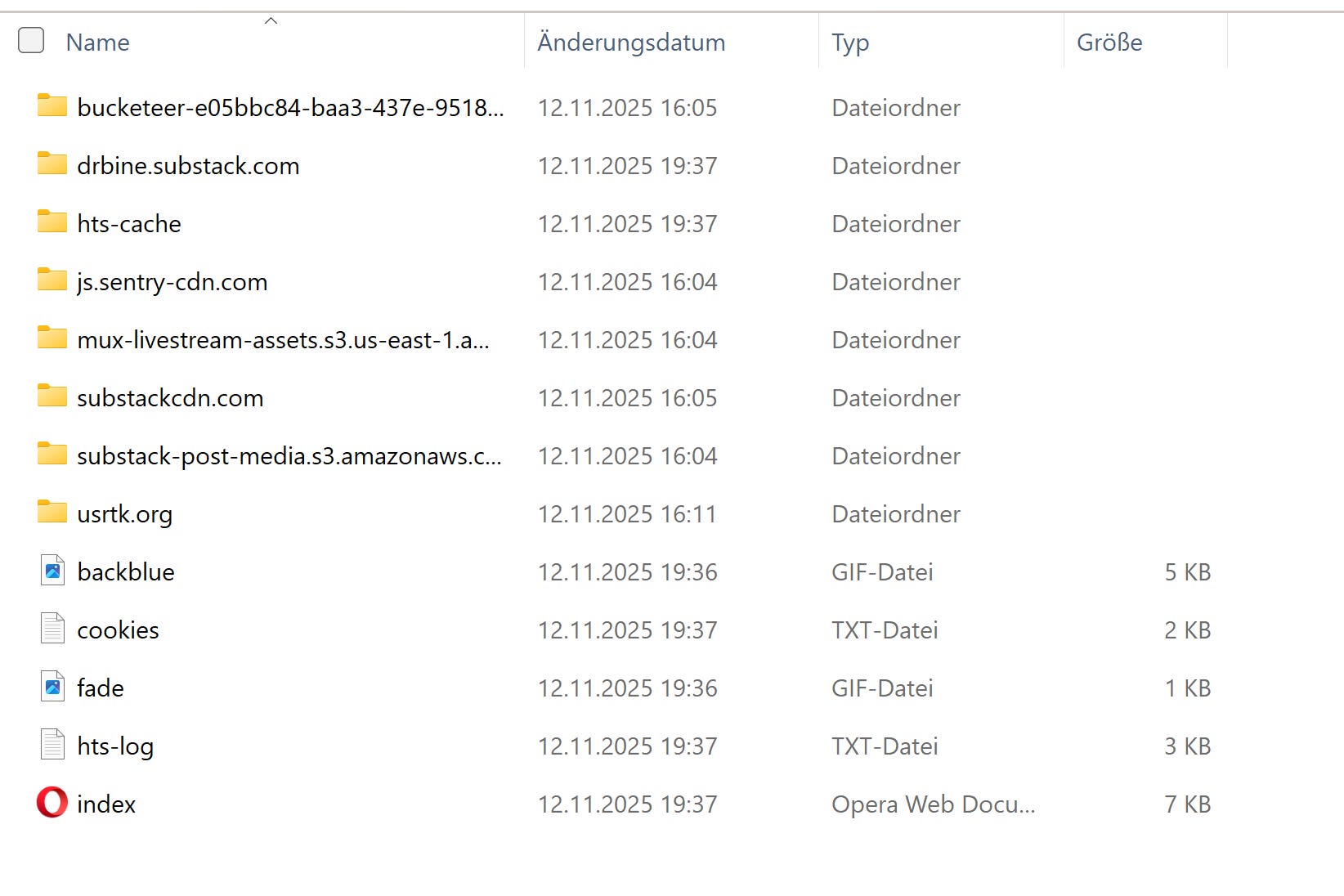The image size is (1344, 896).
Task: Select the cookies file name
Action: point(118,630)
